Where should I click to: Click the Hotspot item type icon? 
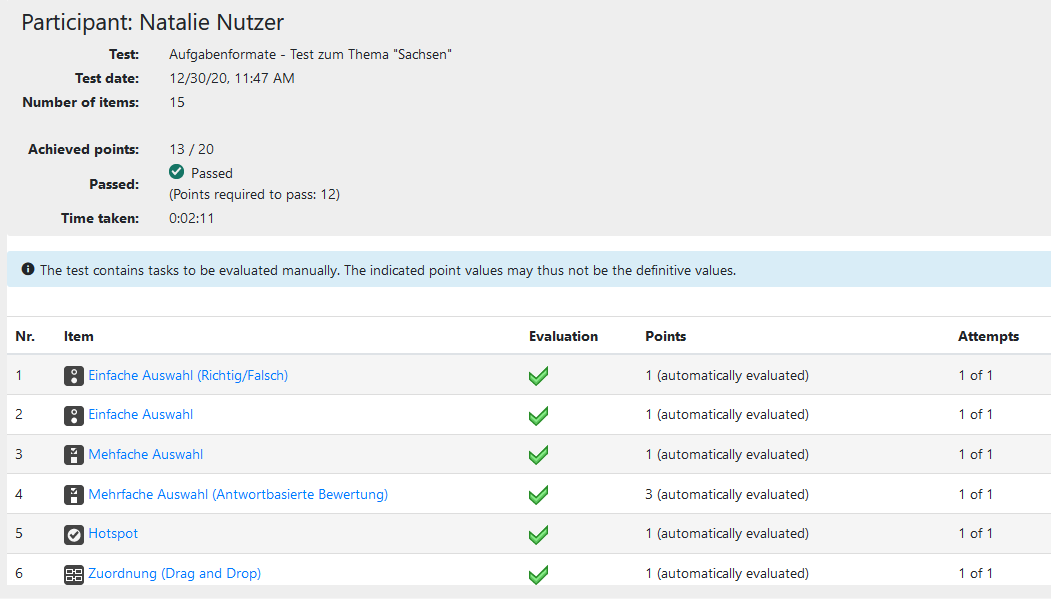[74, 534]
